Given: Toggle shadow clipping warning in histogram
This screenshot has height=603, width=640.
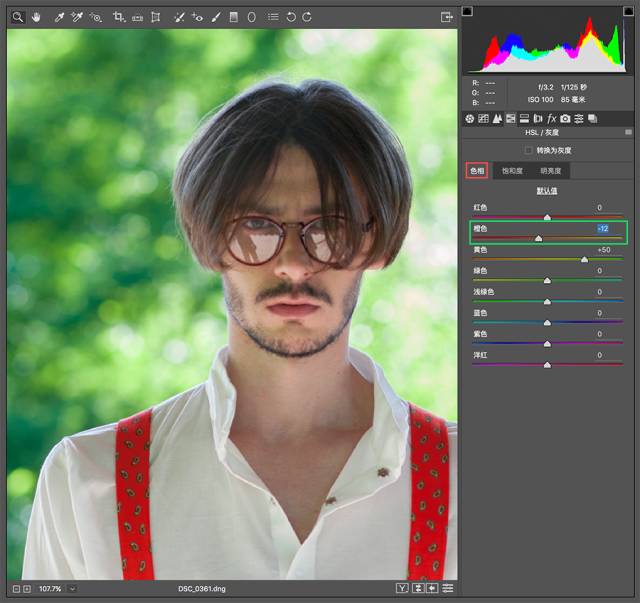Looking at the screenshot, I should [x=467, y=11].
